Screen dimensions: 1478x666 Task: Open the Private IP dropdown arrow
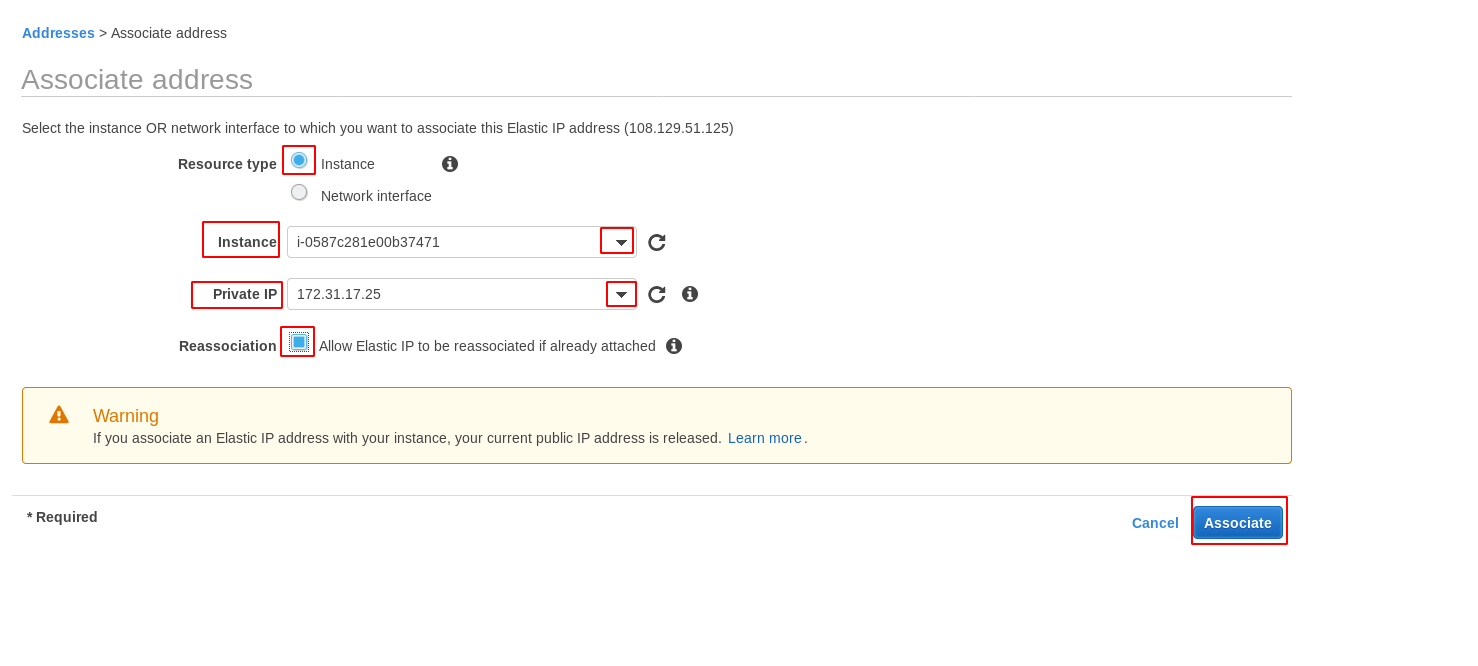click(x=621, y=294)
